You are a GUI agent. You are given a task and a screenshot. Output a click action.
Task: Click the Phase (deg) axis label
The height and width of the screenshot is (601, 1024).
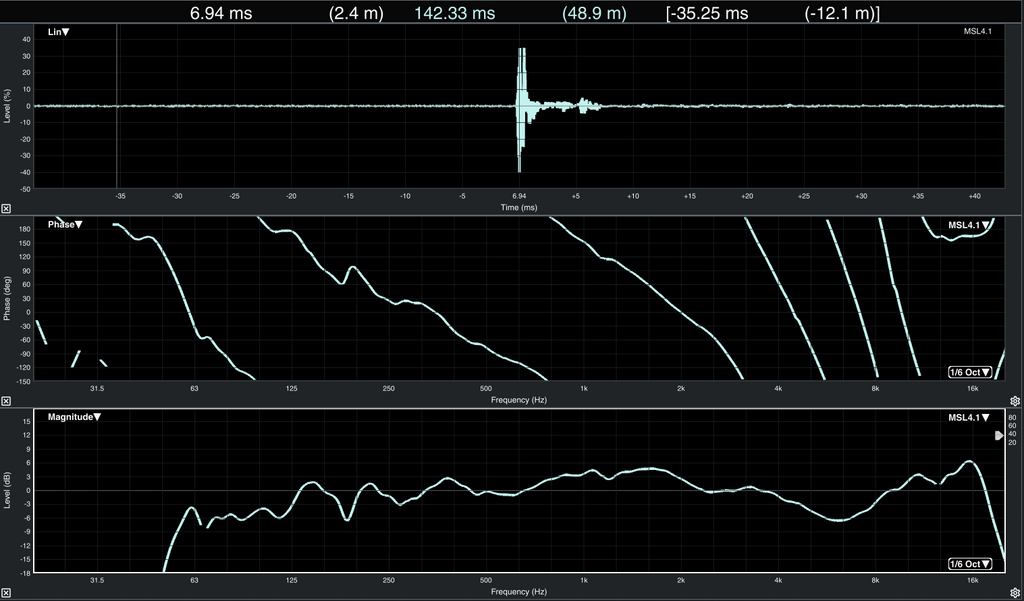point(7,299)
